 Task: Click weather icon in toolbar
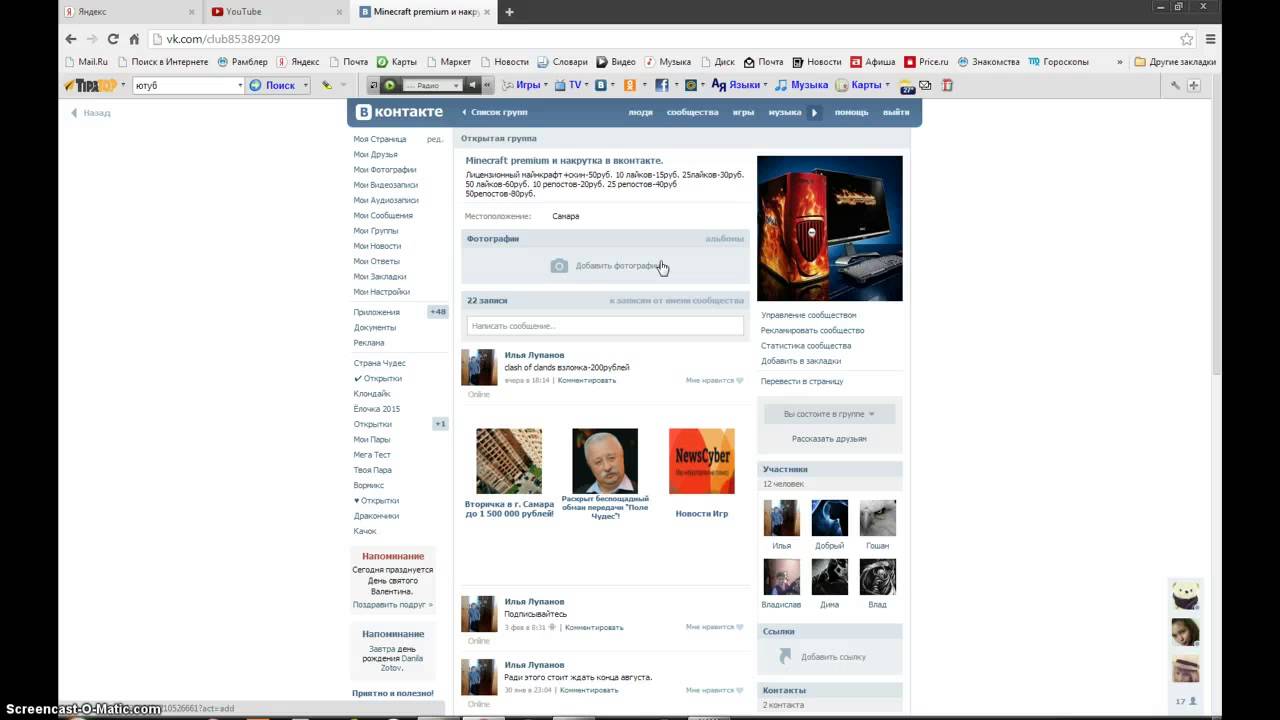(907, 86)
